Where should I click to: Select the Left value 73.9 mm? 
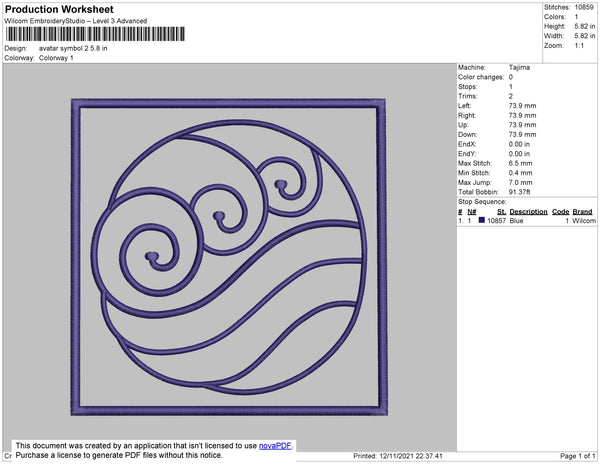pyautogui.click(x=522, y=106)
